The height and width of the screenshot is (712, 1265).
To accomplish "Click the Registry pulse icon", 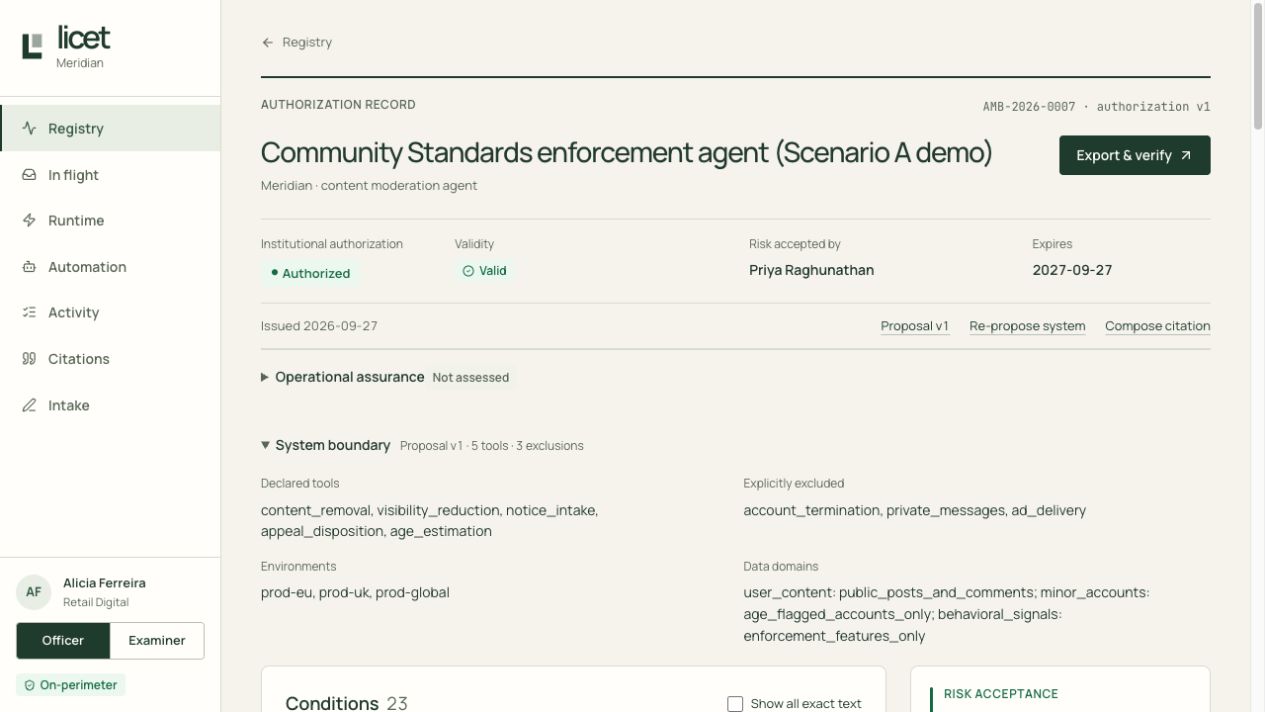I will tap(29, 128).
